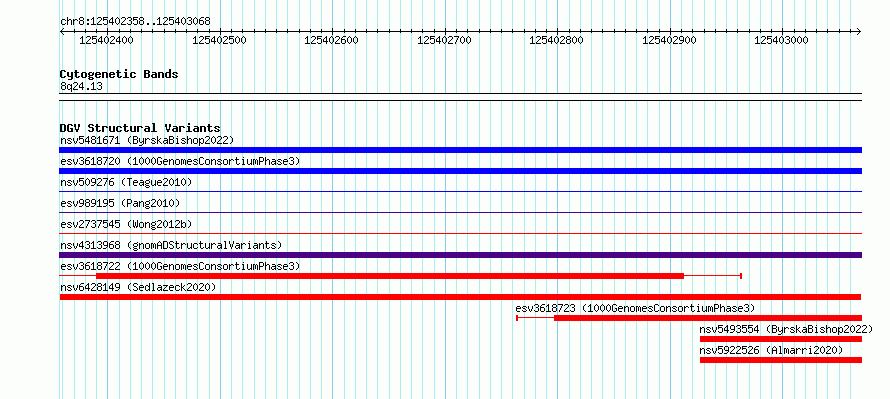Click the nsv509276 (Teague2010) label

point(126,182)
